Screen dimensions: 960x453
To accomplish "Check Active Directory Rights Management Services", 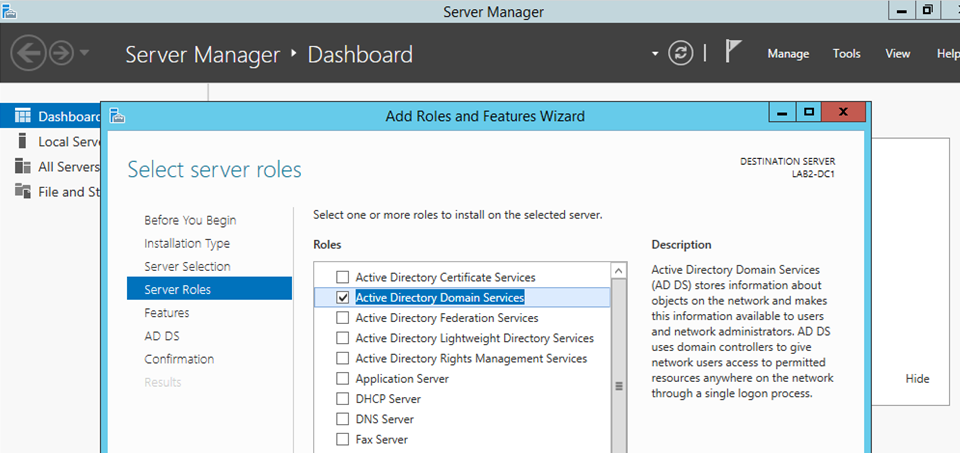I will point(343,358).
